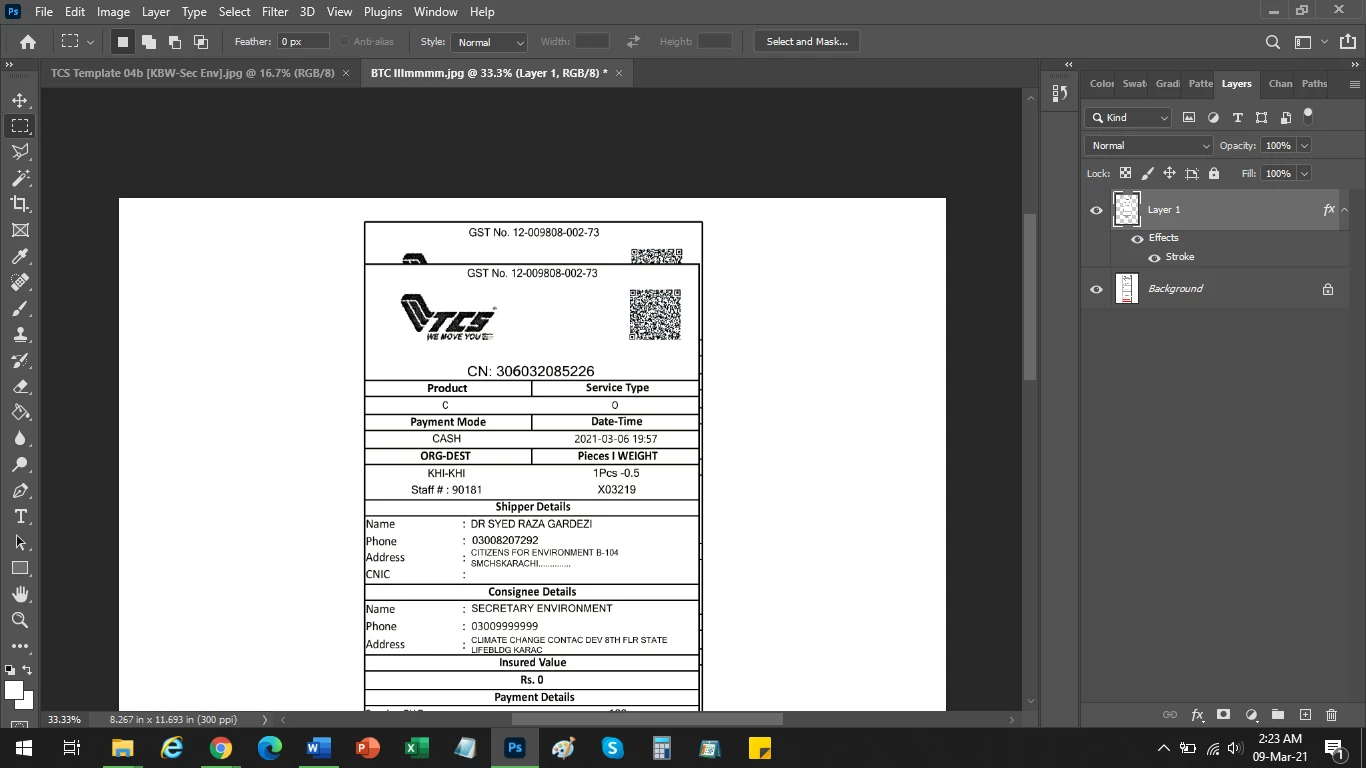The height and width of the screenshot is (768, 1366).
Task: Open the blend mode dropdown in Layers
Action: click(x=1149, y=145)
